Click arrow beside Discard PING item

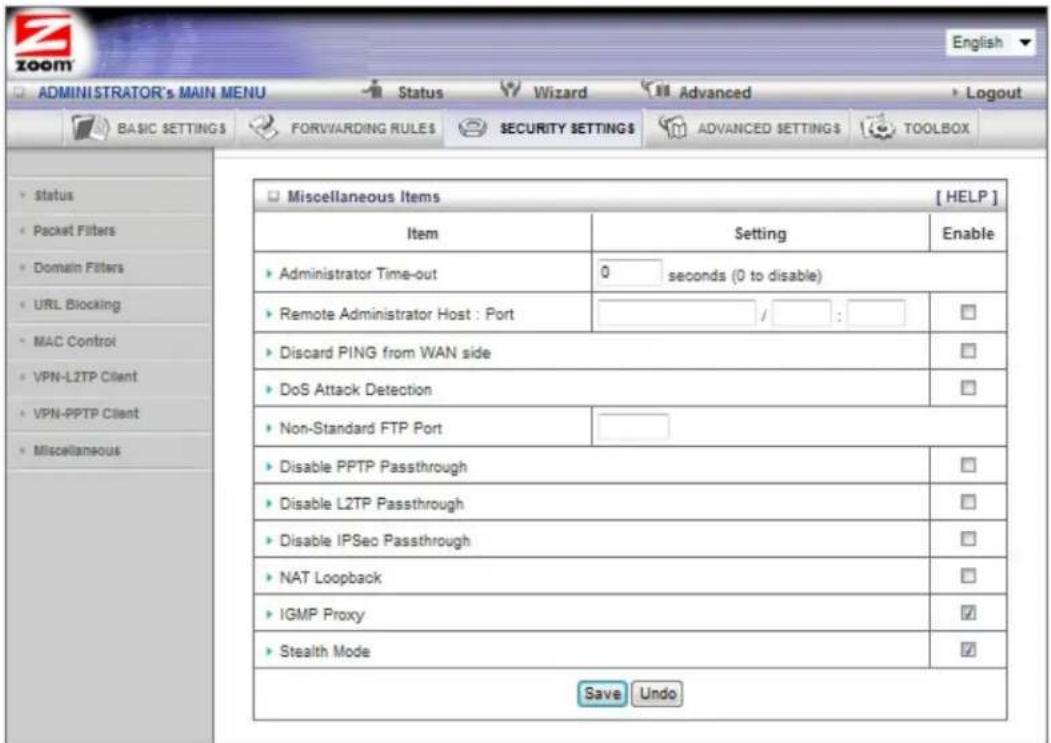(269, 353)
